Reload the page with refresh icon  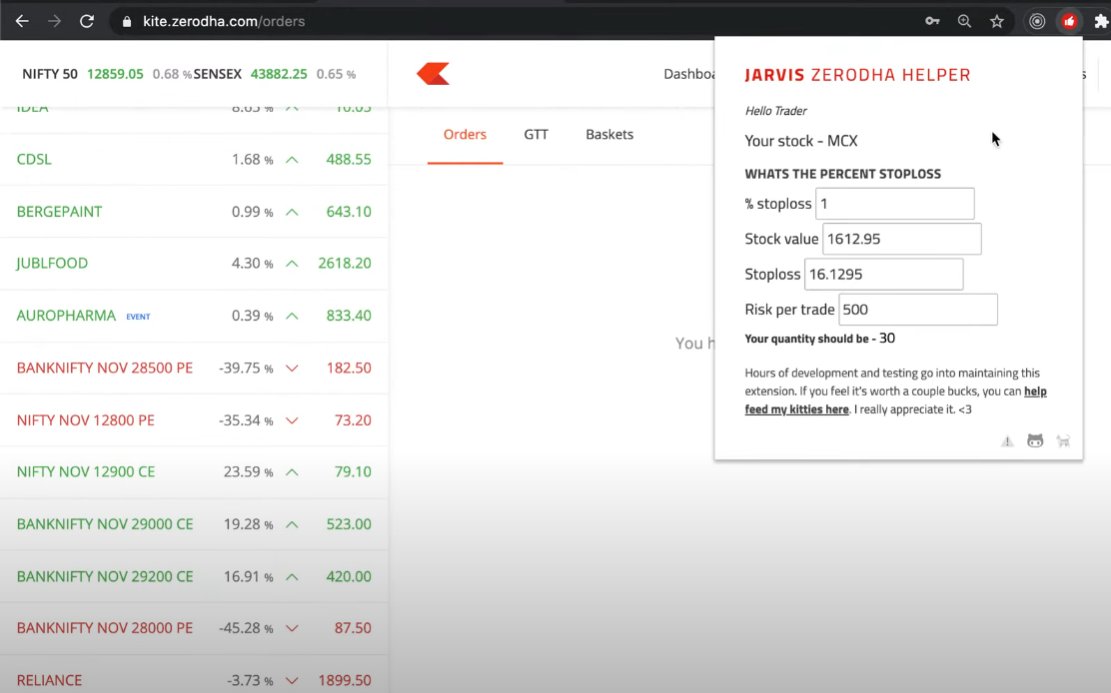tap(86, 21)
